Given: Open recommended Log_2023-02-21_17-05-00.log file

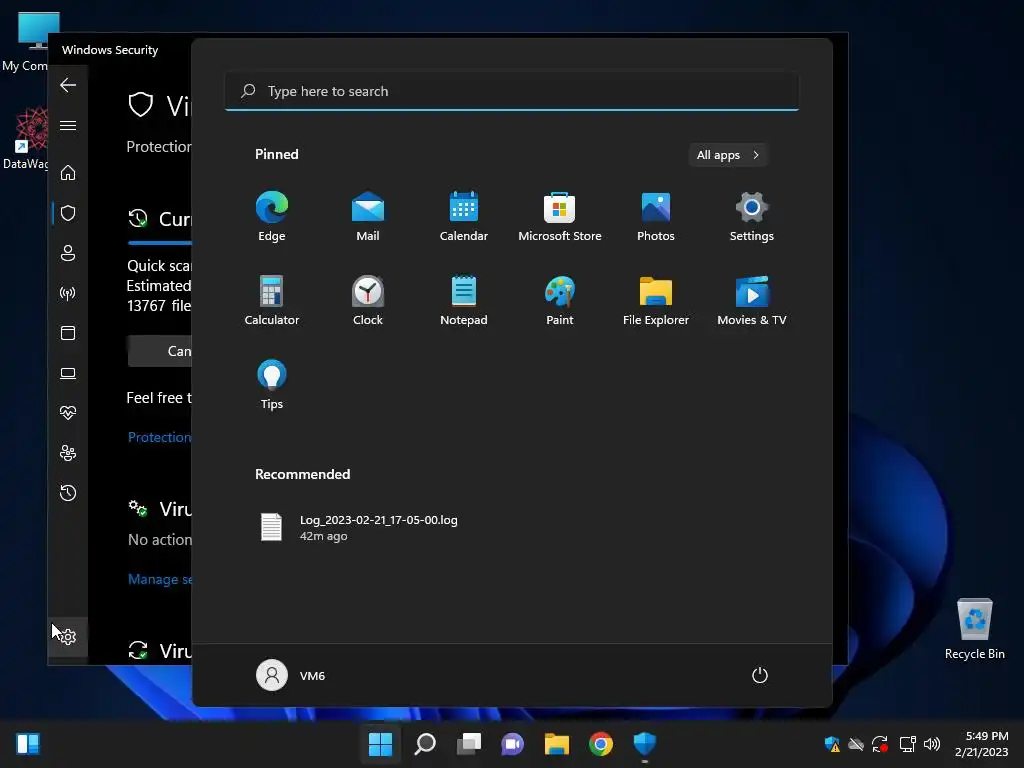Looking at the screenshot, I should (x=359, y=528).
